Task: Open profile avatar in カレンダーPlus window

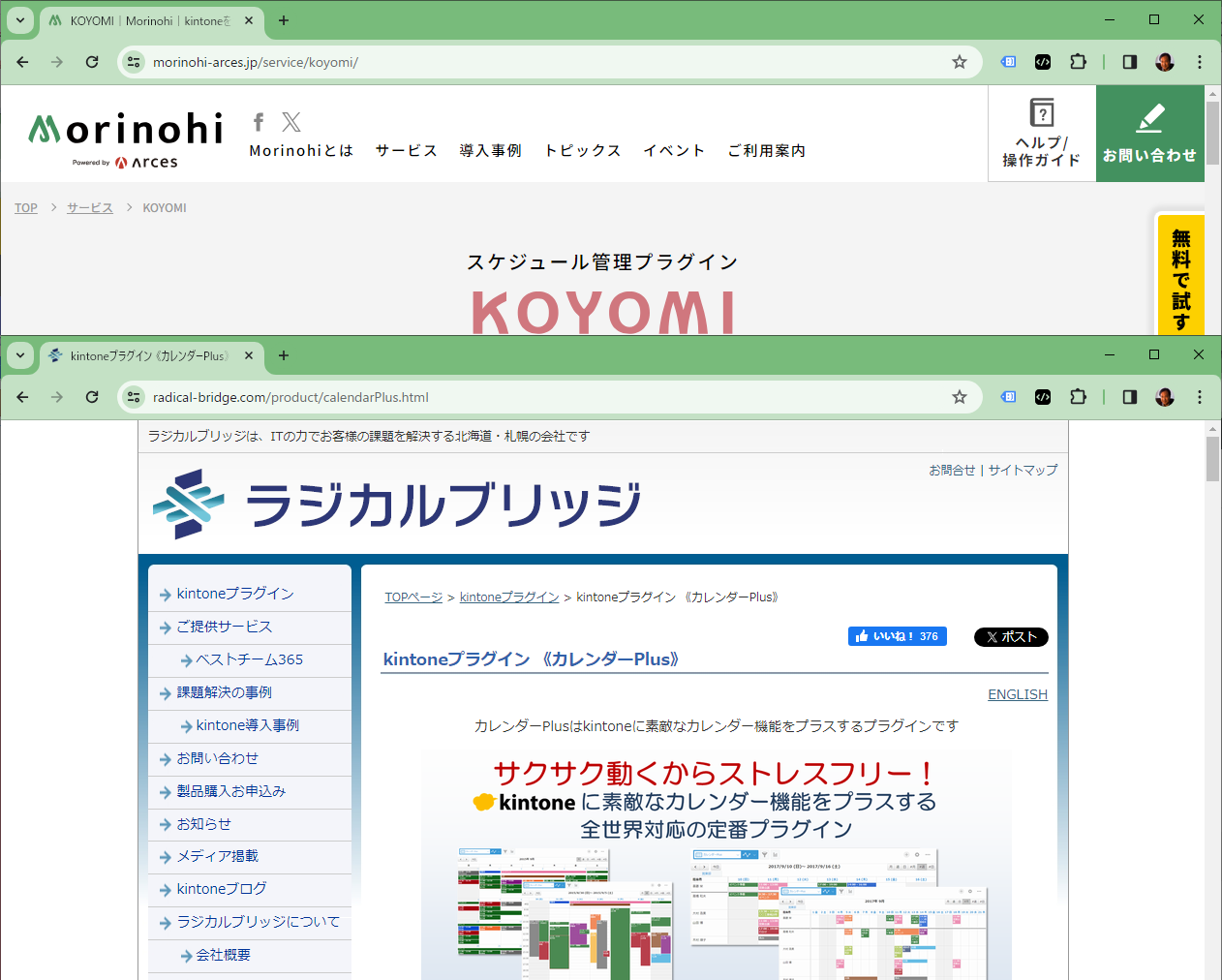Action: tap(1165, 397)
